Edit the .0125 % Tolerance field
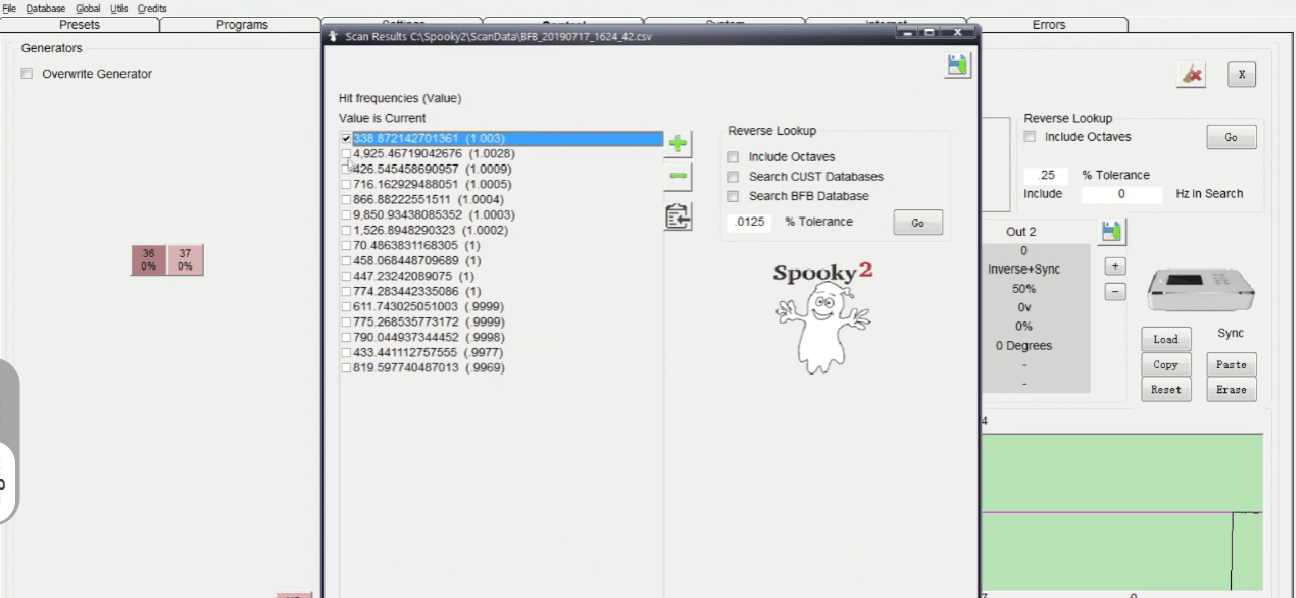Image resolution: width=1296 pixels, height=598 pixels. coord(749,222)
